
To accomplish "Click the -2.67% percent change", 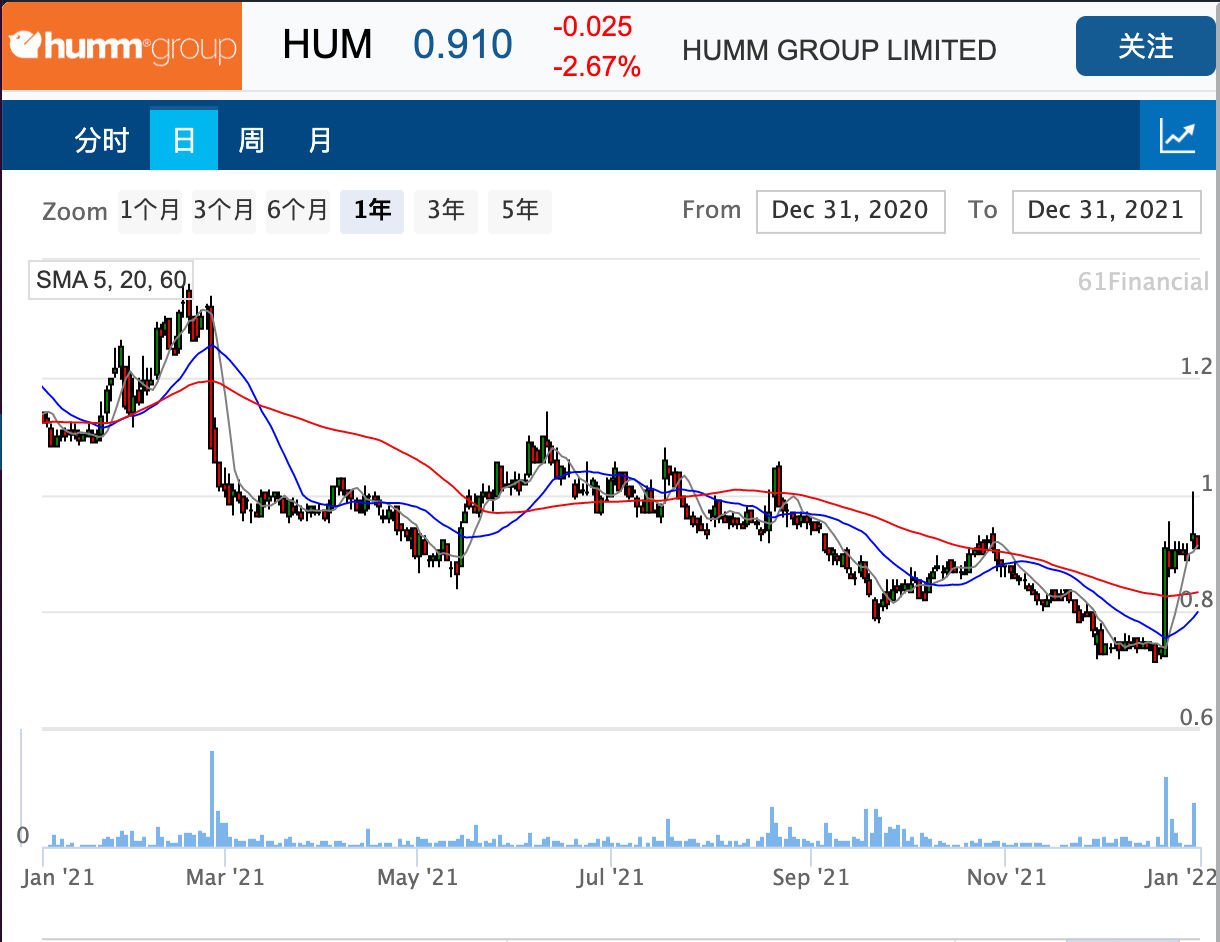I will point(597,67).
